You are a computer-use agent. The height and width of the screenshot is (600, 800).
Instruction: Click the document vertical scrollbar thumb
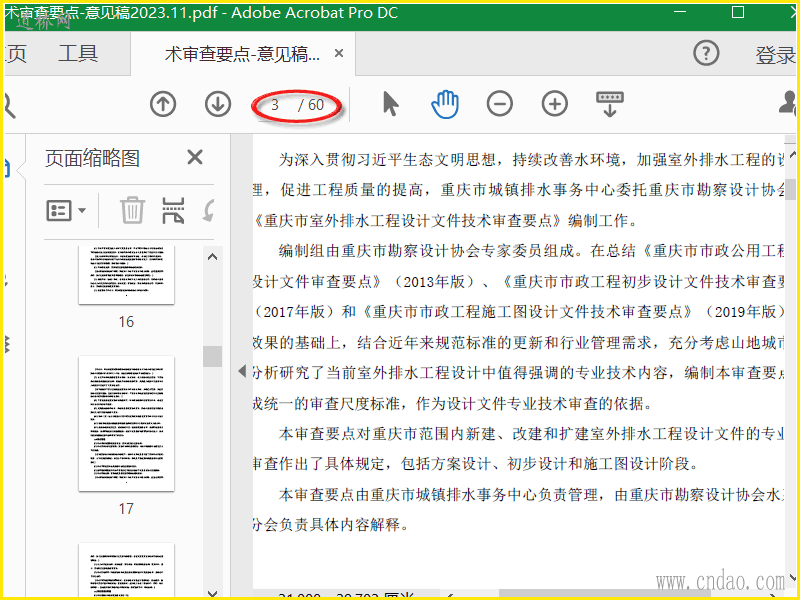[x=790, y=189]
